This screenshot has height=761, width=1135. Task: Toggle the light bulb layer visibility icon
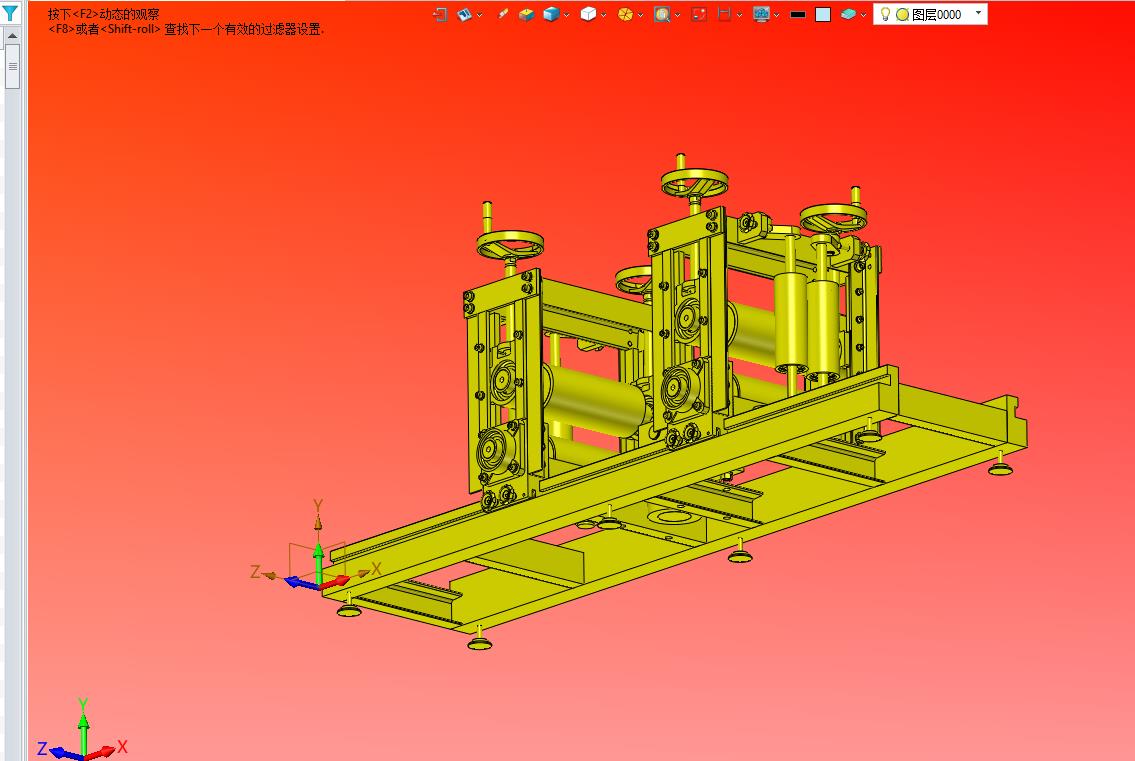coord(885,14)
